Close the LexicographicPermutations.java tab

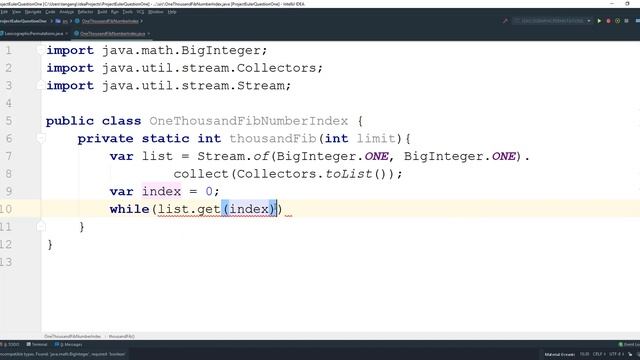[x=67, y=33]
